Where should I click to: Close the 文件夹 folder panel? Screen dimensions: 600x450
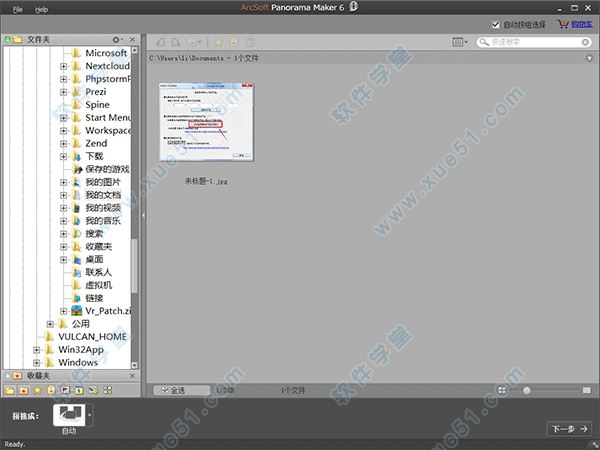tap(132, 39)
